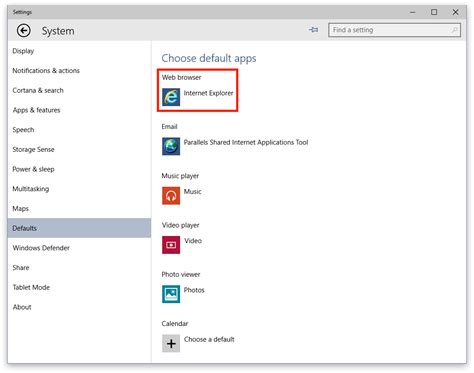
Task: Minimize the Settings window
Action: coord(413,12)
